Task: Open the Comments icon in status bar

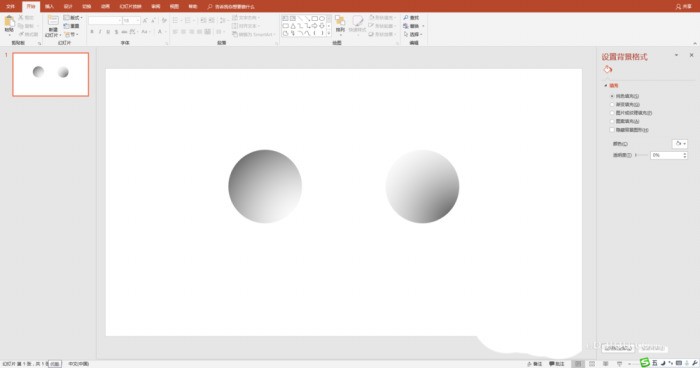Action: coord(557,364)
